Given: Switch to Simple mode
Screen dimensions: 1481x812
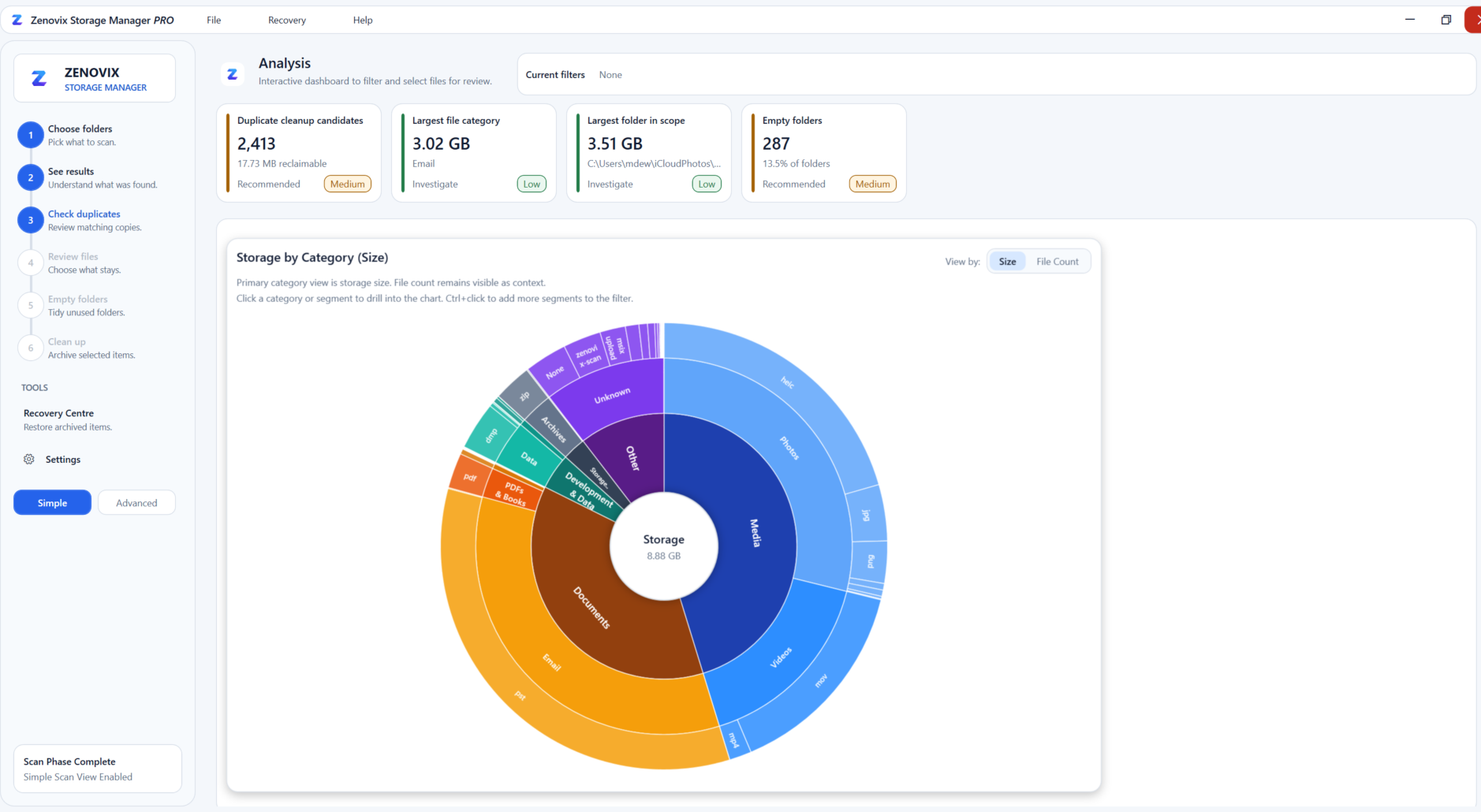Looking at the screenshot, I should (x=52, y=502).
